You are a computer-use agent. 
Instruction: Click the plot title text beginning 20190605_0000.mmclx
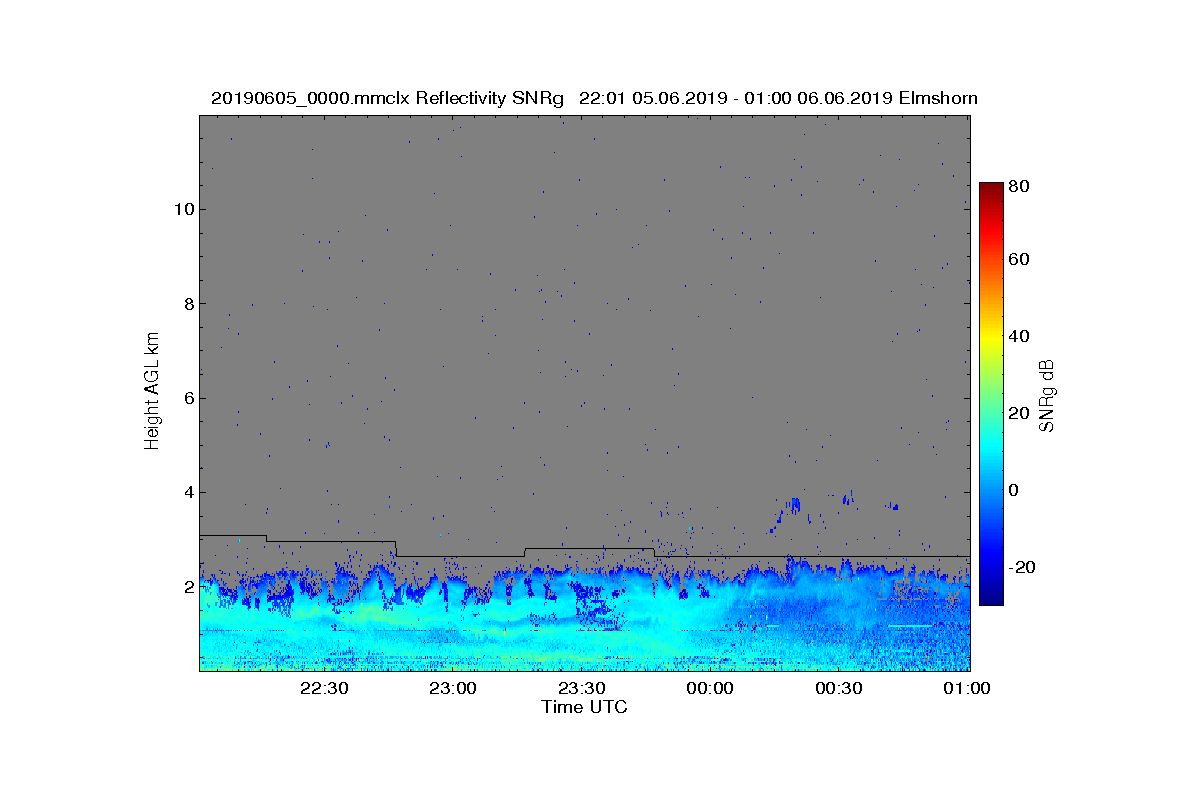[x=594, y=98]
